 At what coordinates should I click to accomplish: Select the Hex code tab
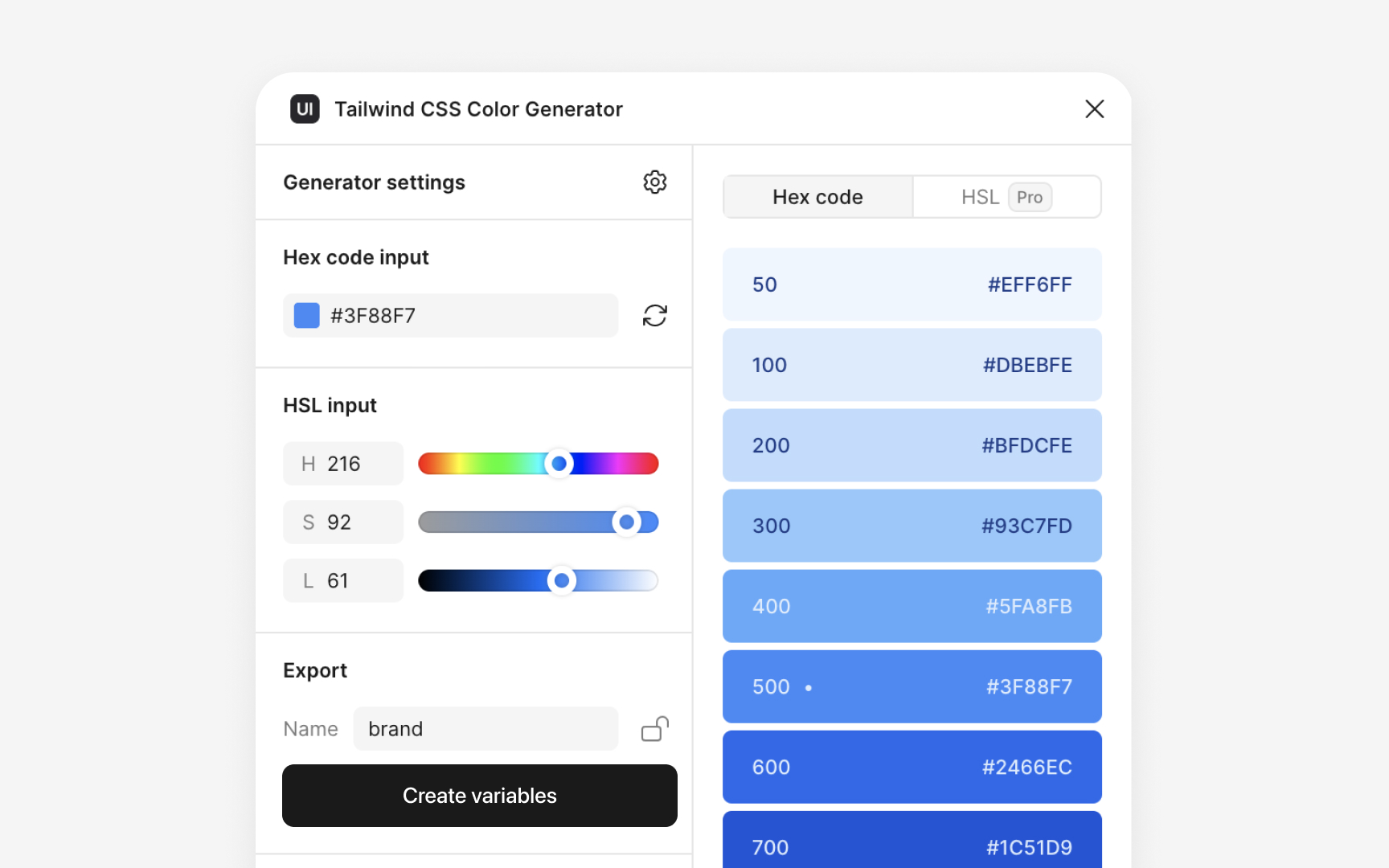[817, 196]
